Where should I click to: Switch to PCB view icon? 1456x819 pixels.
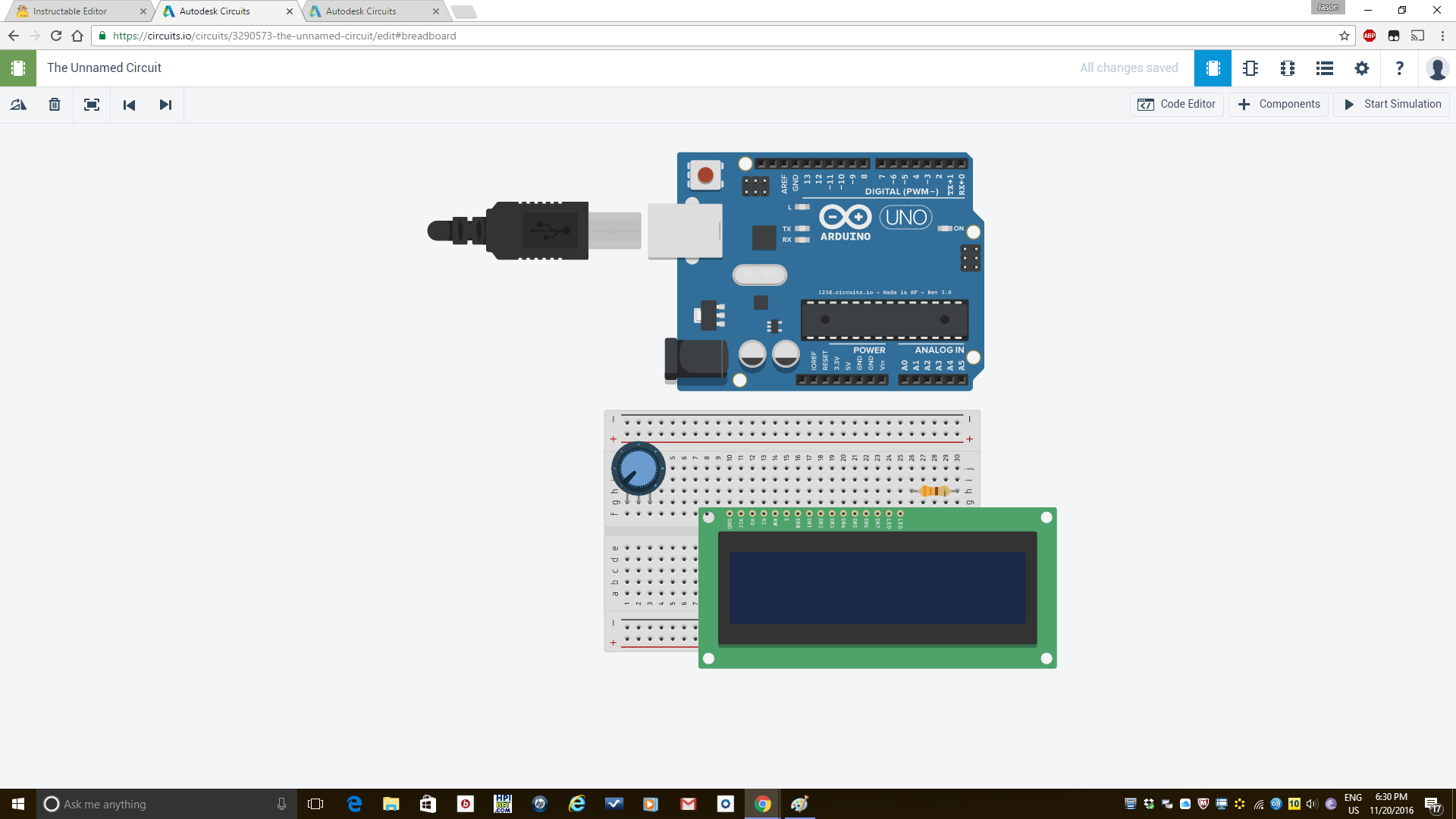[1288, 68]
